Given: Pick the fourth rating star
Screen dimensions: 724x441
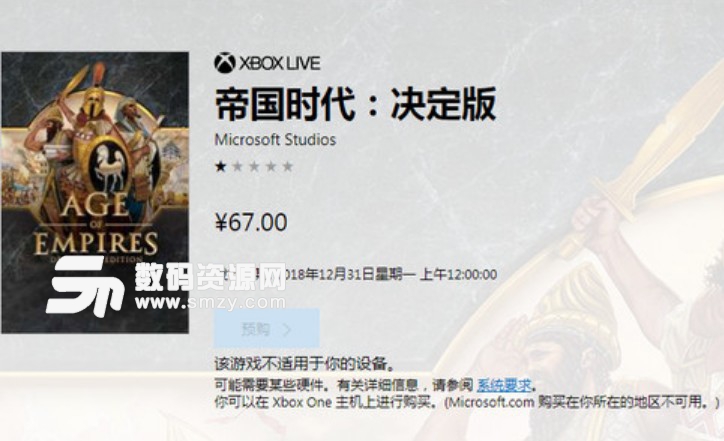Looking at the screenshot, I should point(271,166).
